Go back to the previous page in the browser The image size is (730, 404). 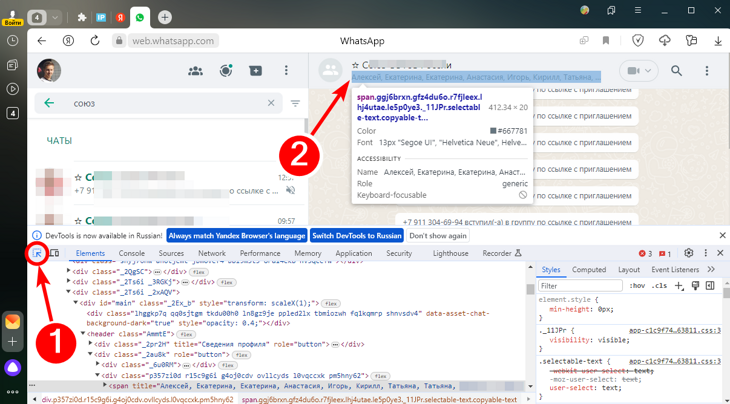(42, 41)
